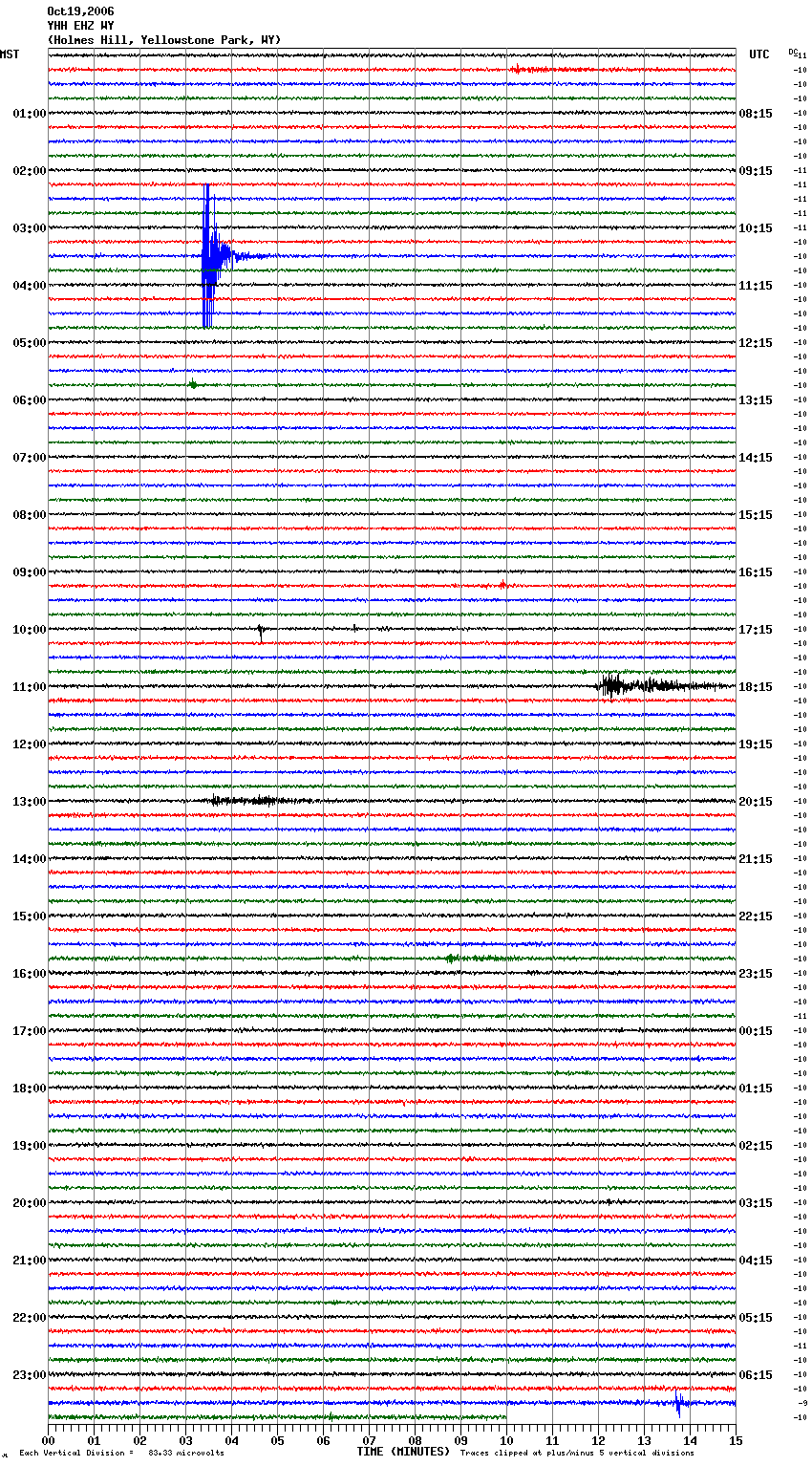Click the traces clipped footnote text

pyautogui.click(x=577, y=1453)
